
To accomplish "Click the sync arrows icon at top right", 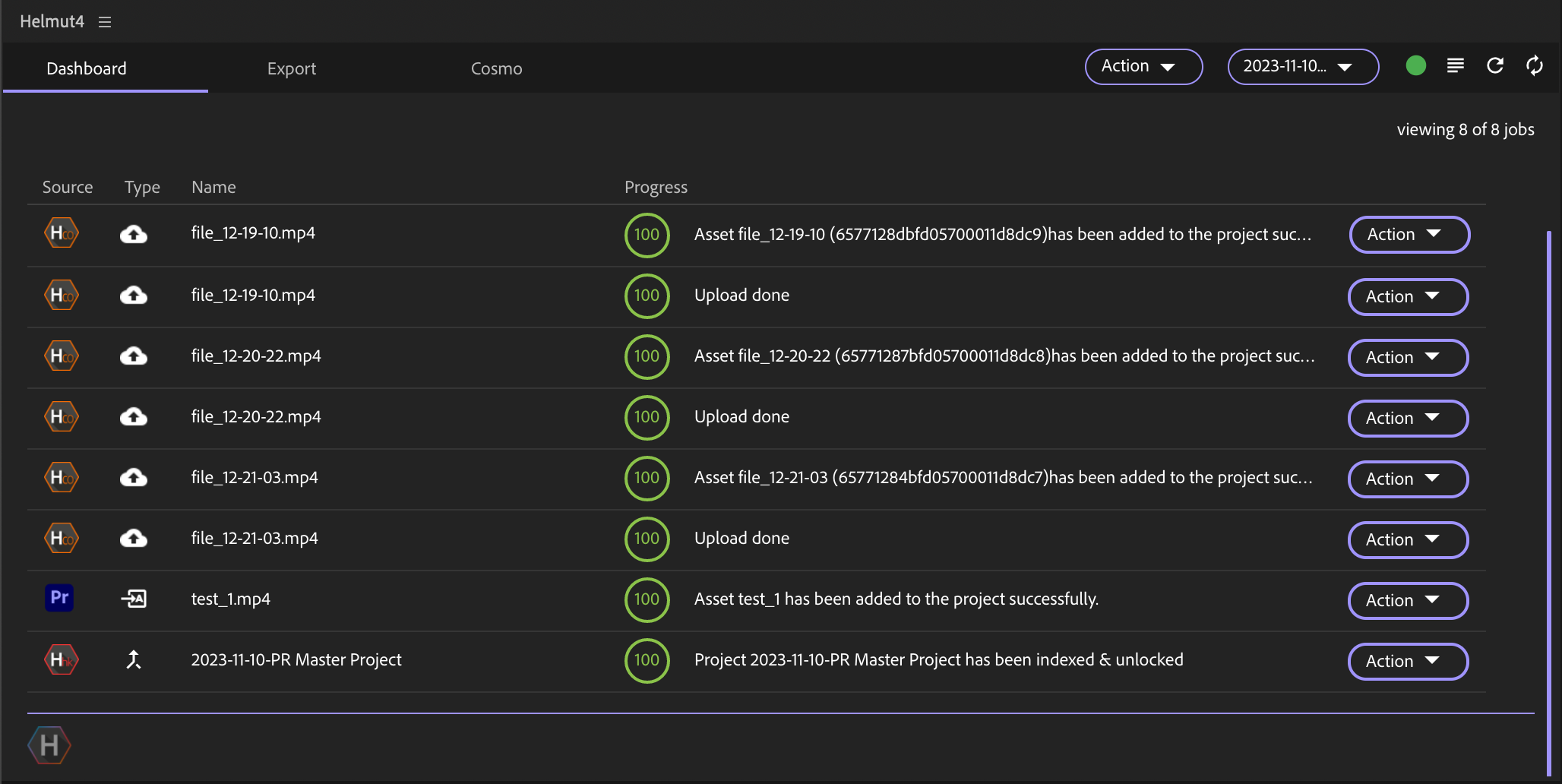I will point(1534,66).
